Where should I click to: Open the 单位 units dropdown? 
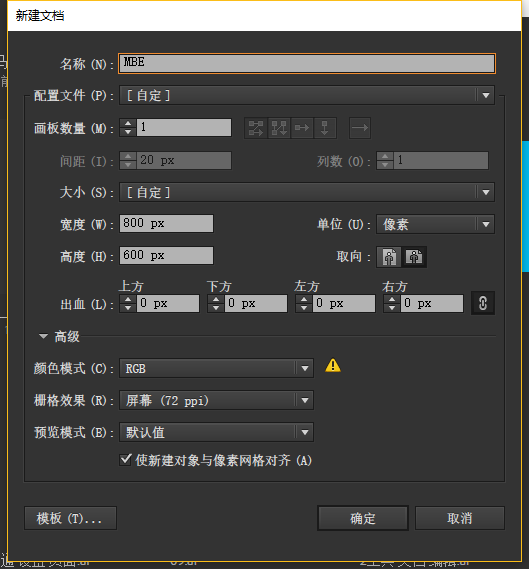(435, 224)
